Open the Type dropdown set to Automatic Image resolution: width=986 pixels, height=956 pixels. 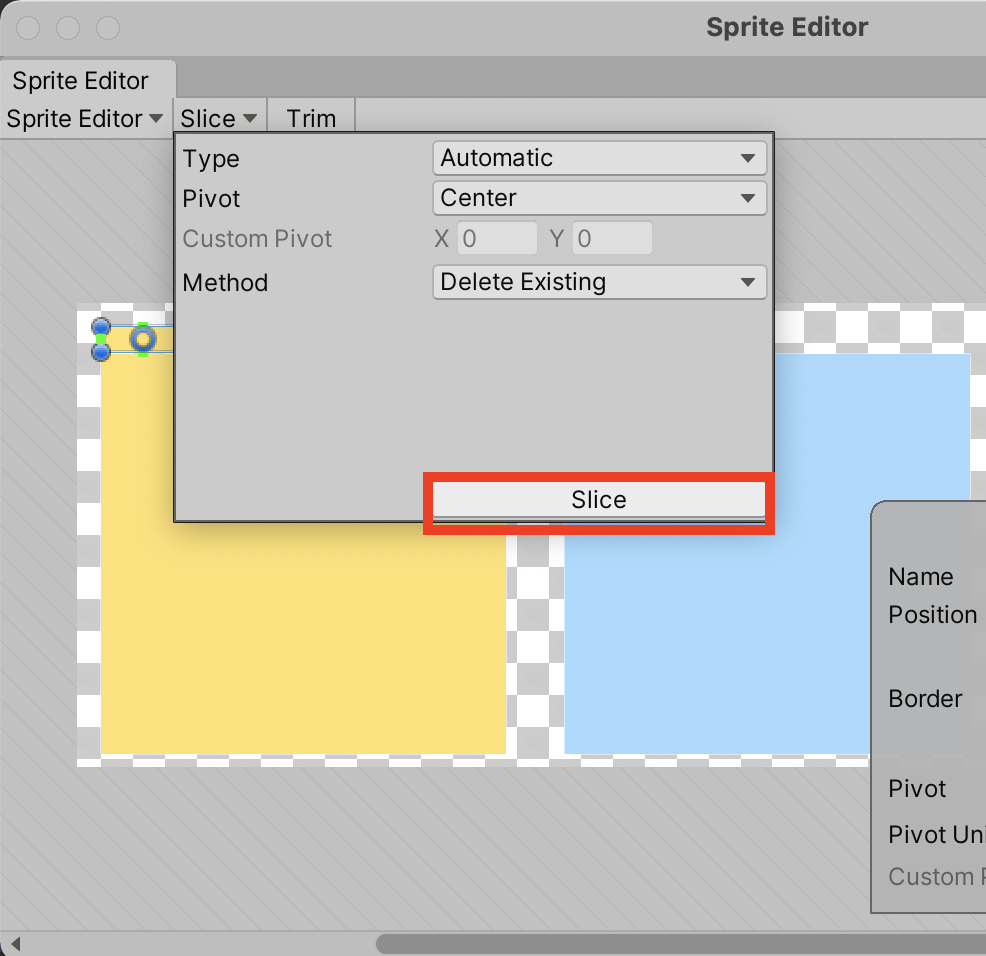pos(599,158)
